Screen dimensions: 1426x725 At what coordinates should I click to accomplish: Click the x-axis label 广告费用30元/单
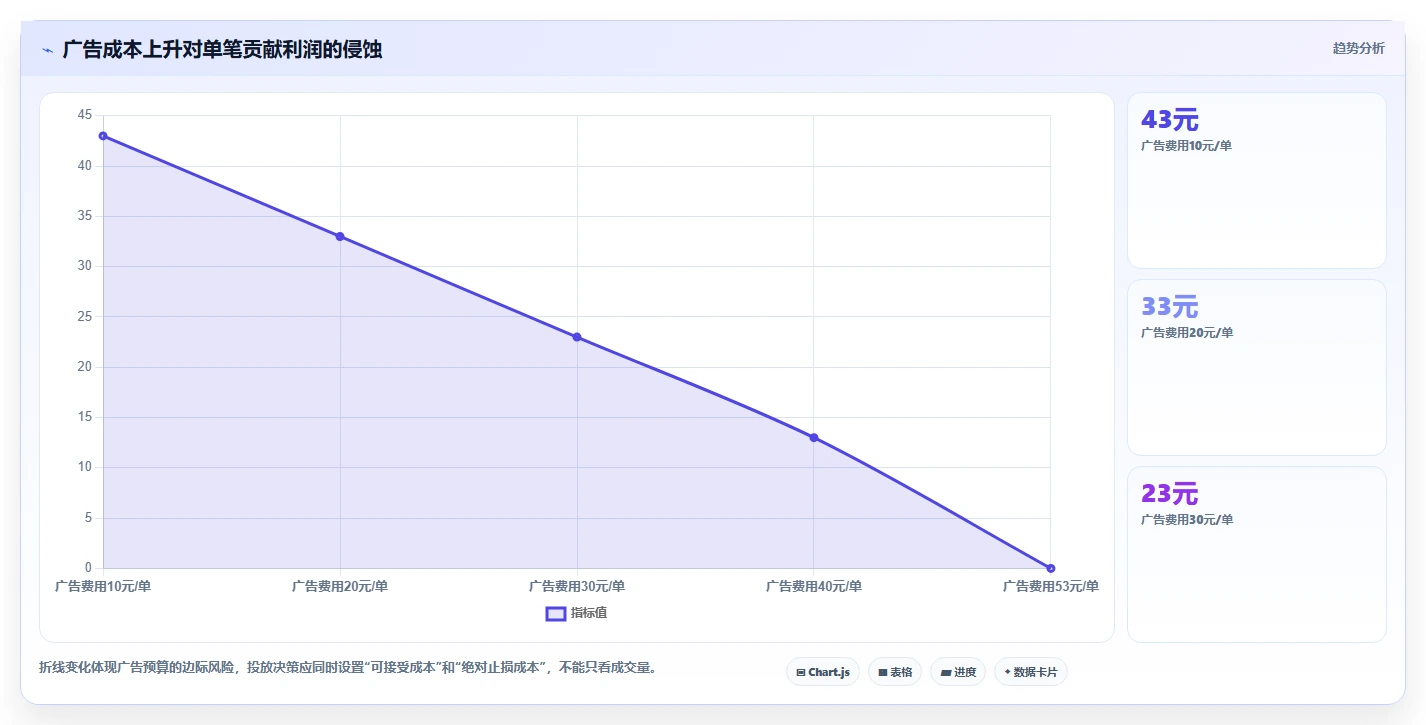[577, 586]
